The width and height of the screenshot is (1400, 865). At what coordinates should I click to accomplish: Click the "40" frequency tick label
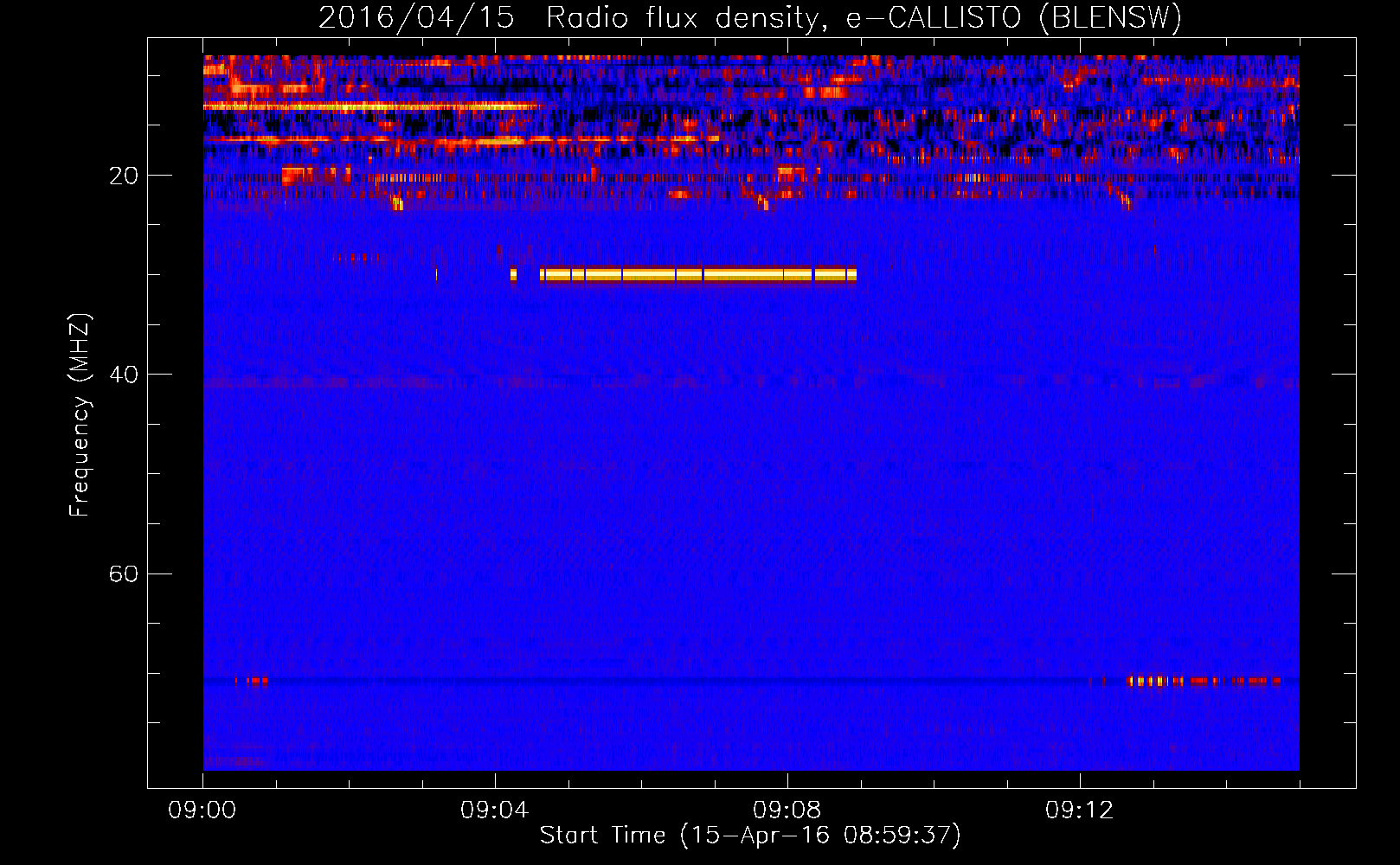pos(123,375)
